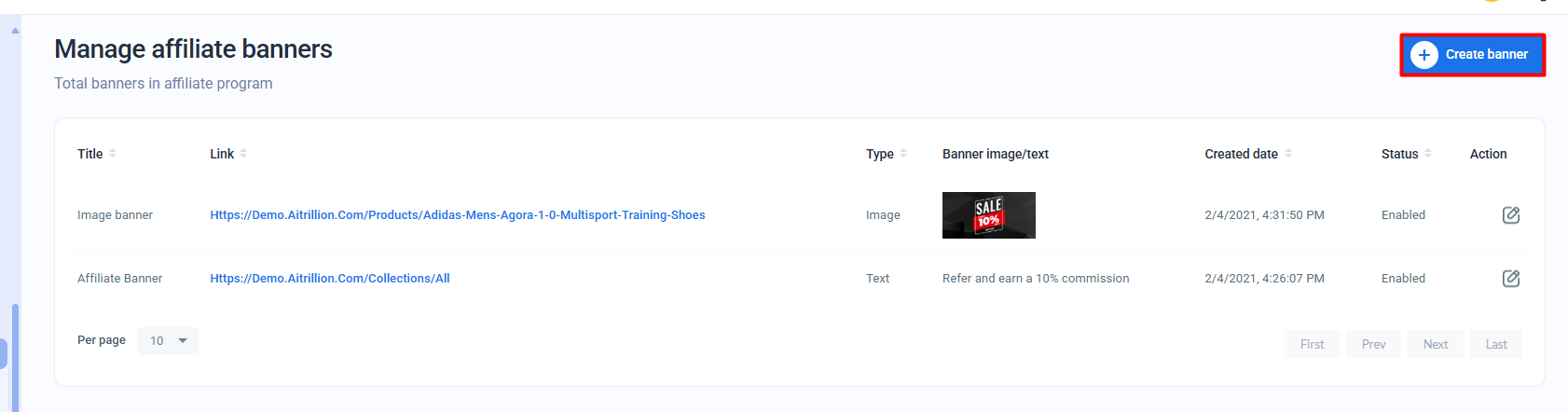Screen dimensions: 1568x412
Task: Click the SALE 10% banner thumbnail
Action: click(x=988, y=215)
